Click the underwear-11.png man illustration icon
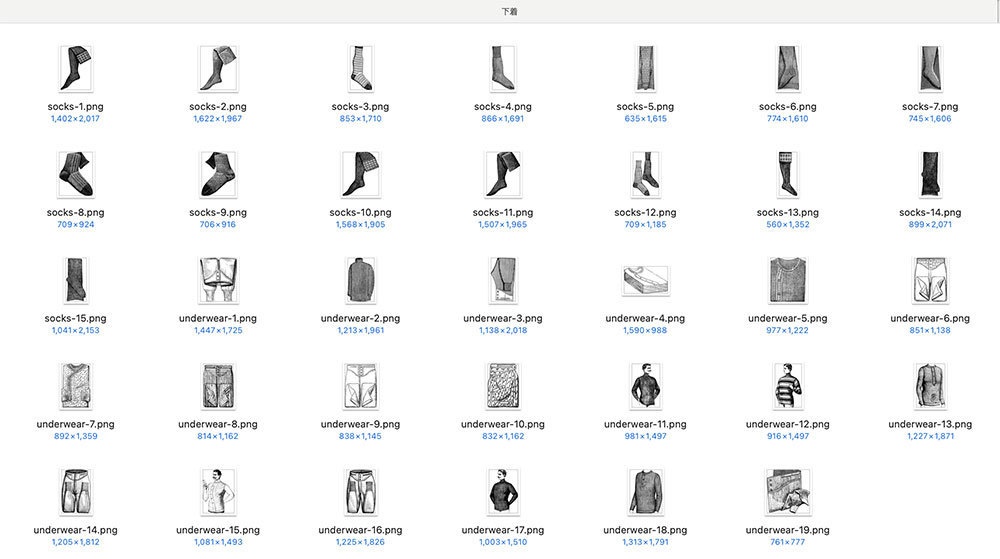The image size is (1000, 559). (x=645, y=386)
